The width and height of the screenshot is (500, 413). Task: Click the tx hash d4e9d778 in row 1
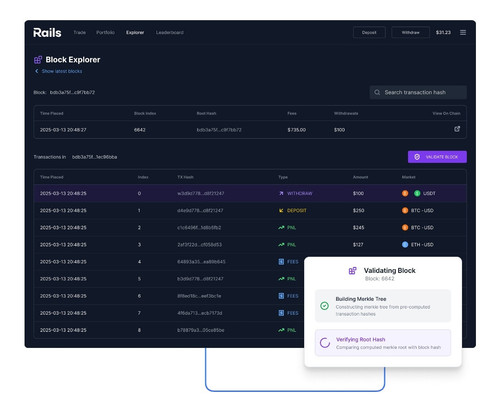click(200, 211)
